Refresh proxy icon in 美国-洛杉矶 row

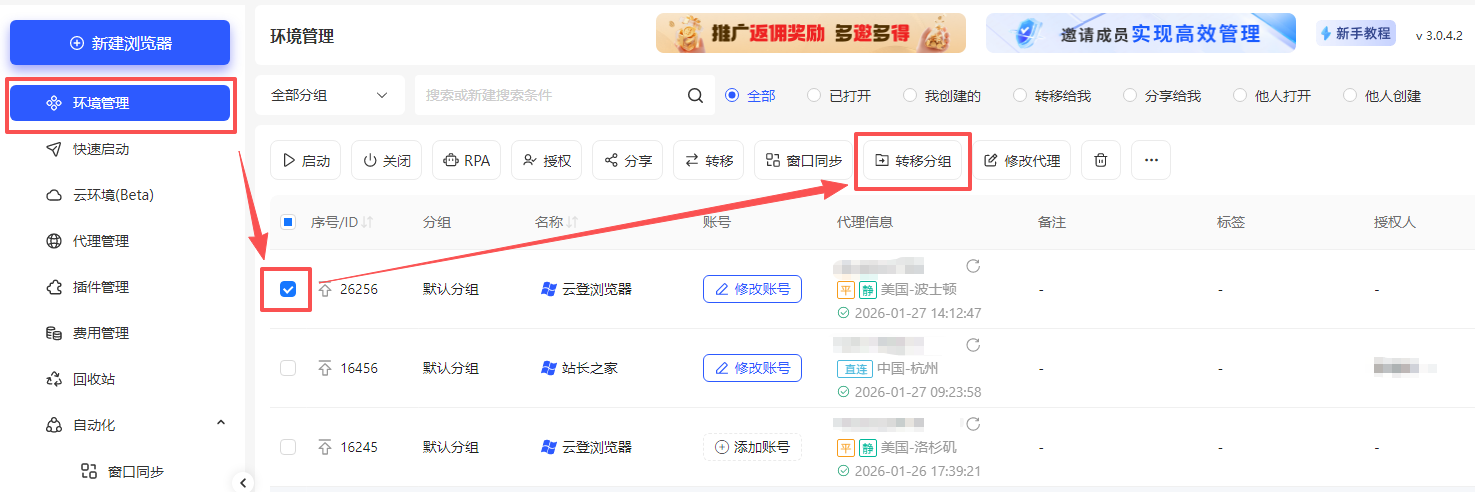click(972, 423)
